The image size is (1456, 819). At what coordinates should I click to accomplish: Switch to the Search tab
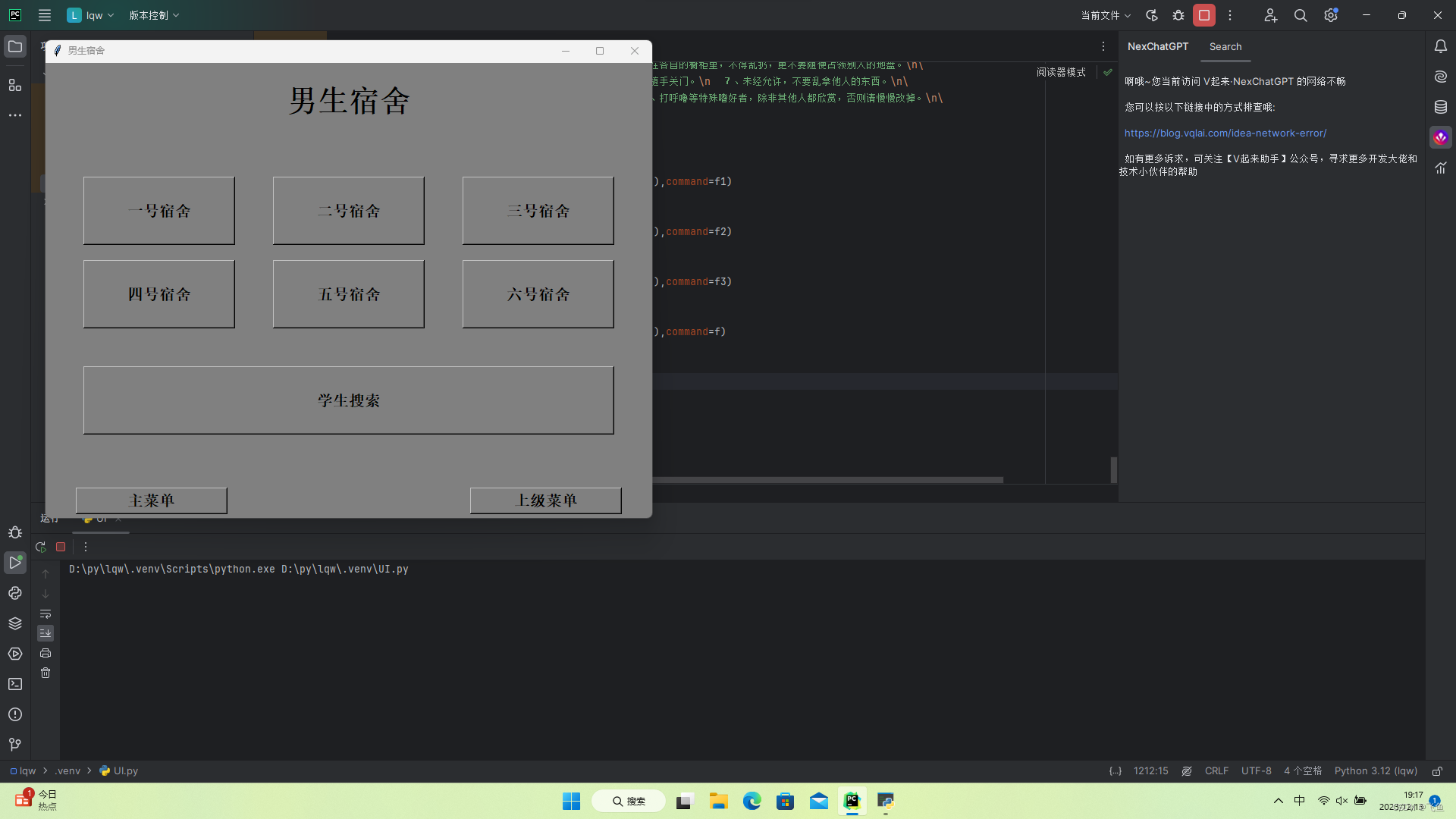[1225, 46]
